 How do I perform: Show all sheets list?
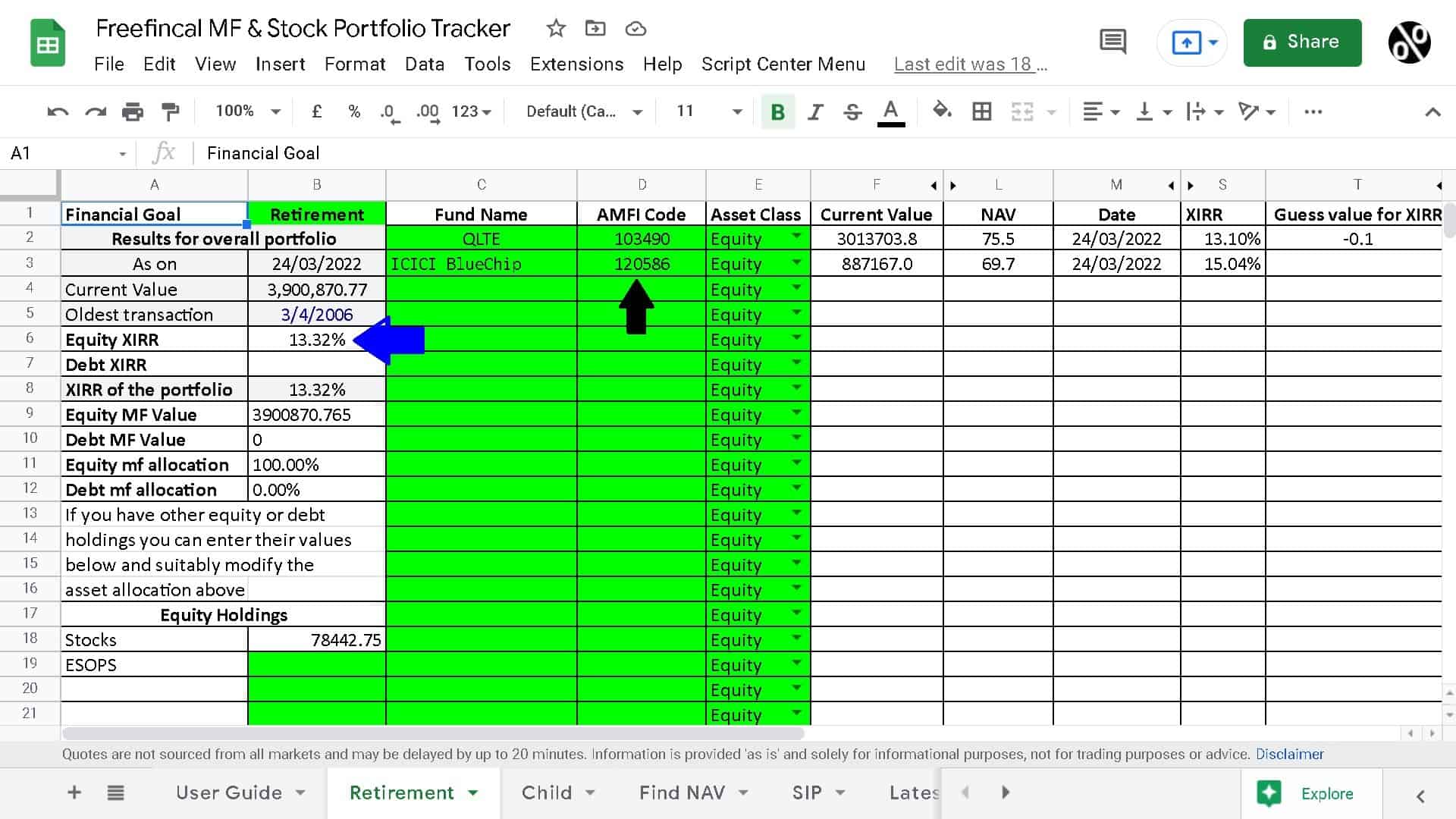click(x=115, y=792)
